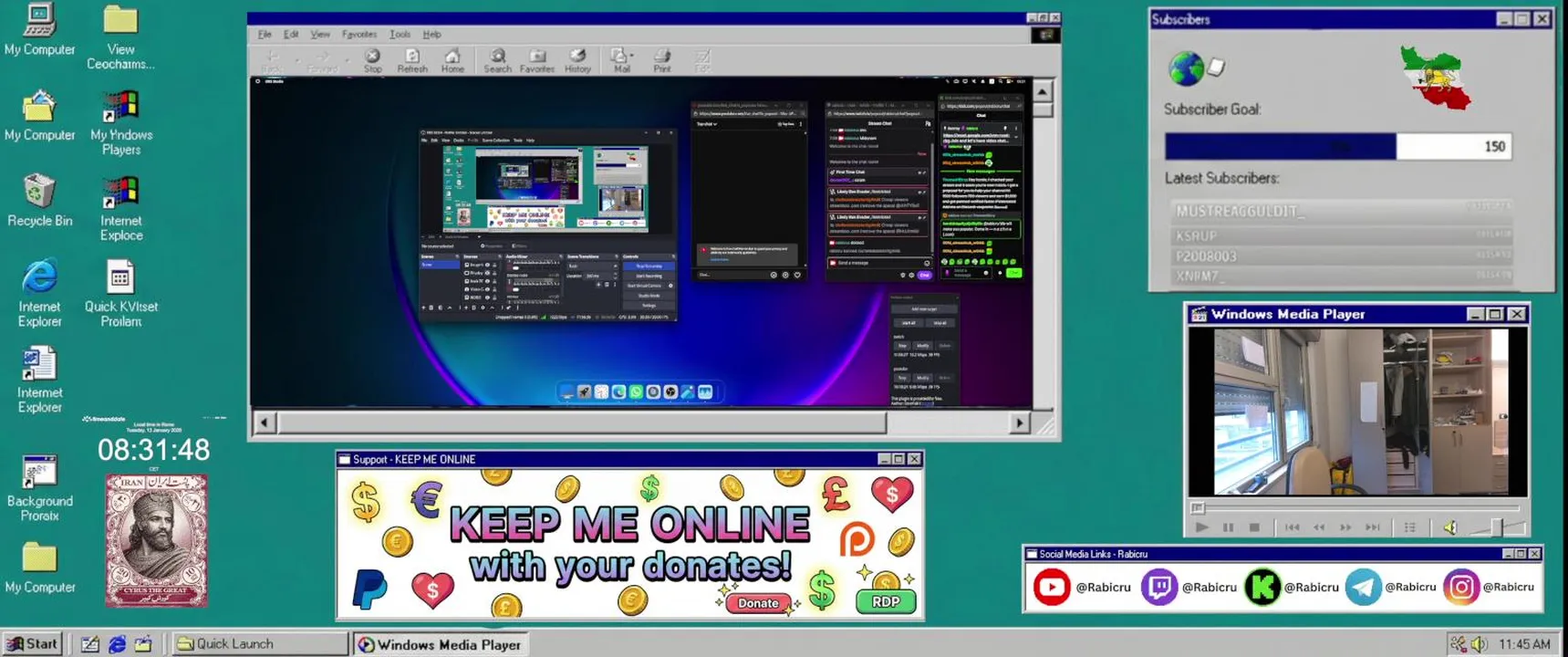
Task: Click the Recycle Bin desktop icon
Action: coord(39,200)
